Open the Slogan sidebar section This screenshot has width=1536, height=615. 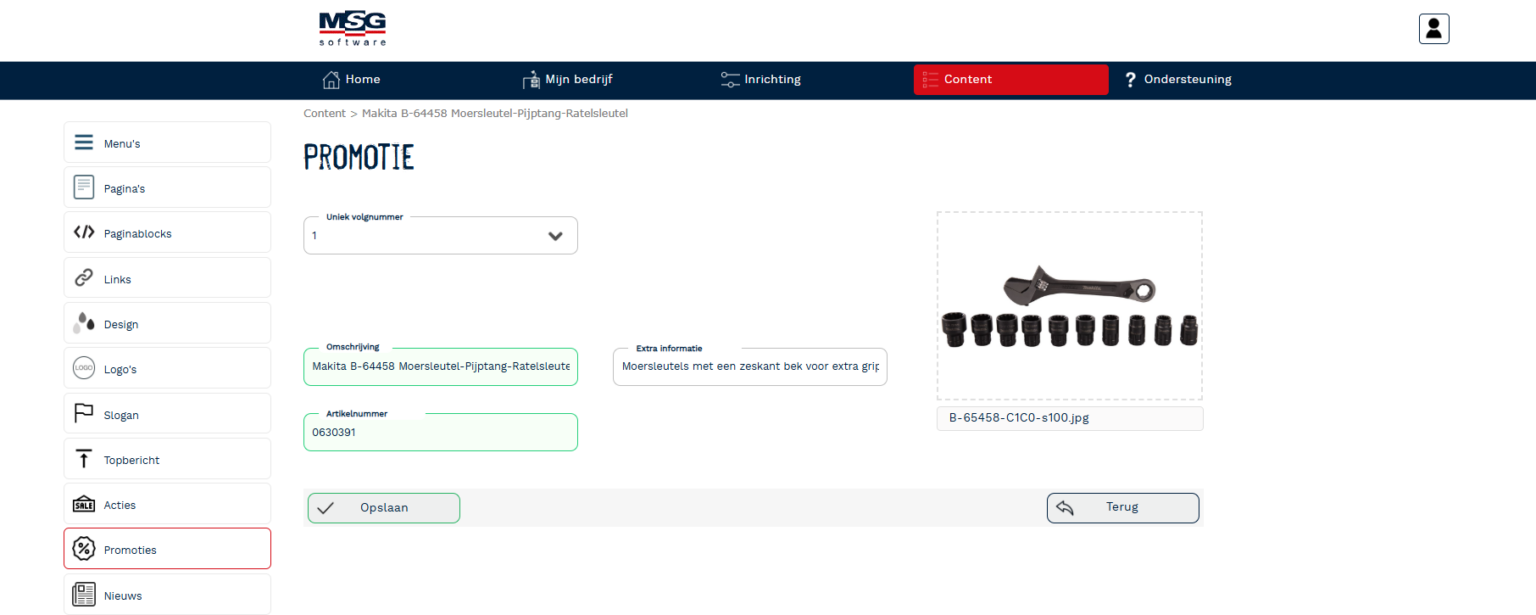(x=167, y=413)
